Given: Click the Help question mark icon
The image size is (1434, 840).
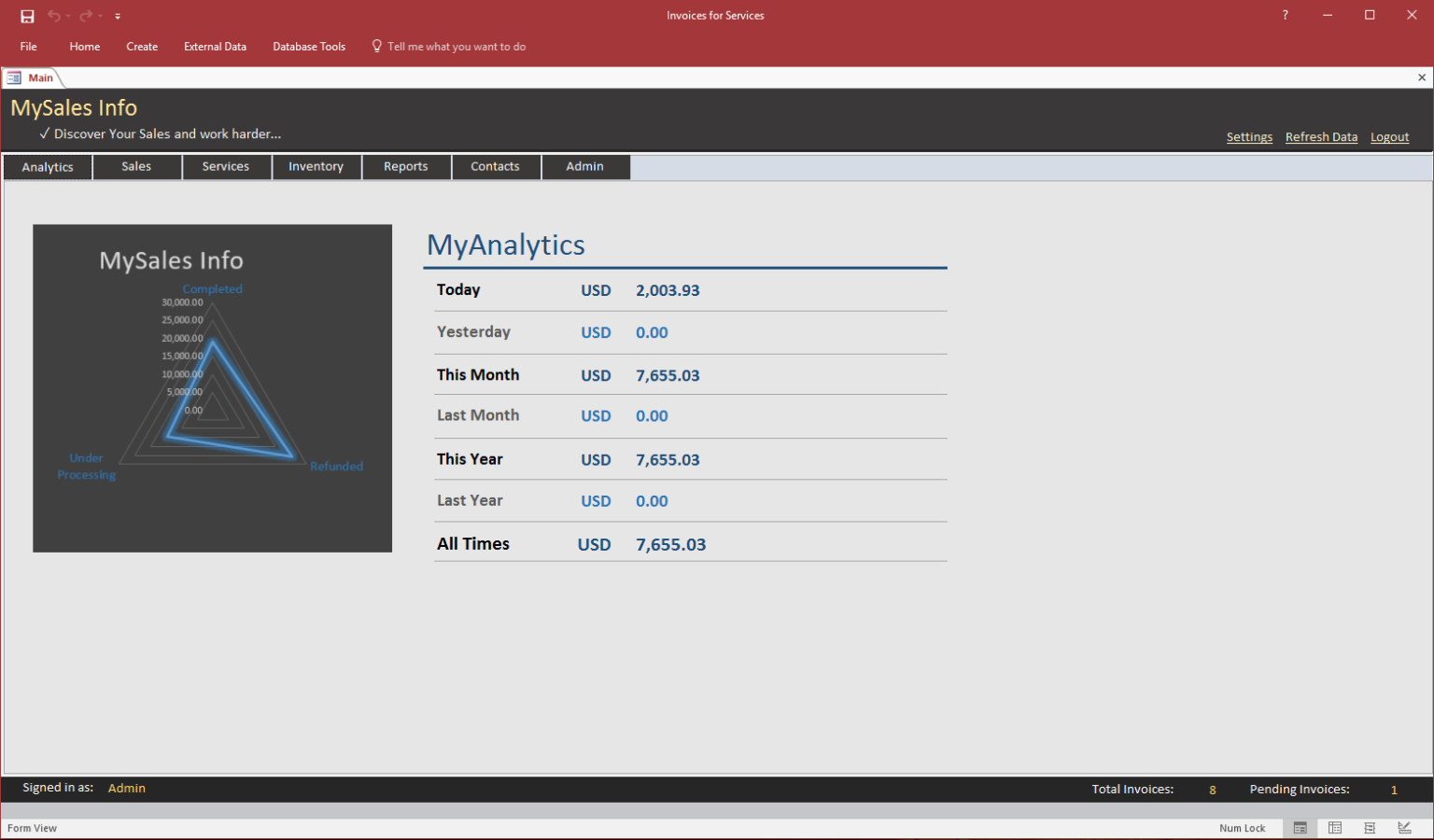Looking at the screenshot, I should 1286,15.
